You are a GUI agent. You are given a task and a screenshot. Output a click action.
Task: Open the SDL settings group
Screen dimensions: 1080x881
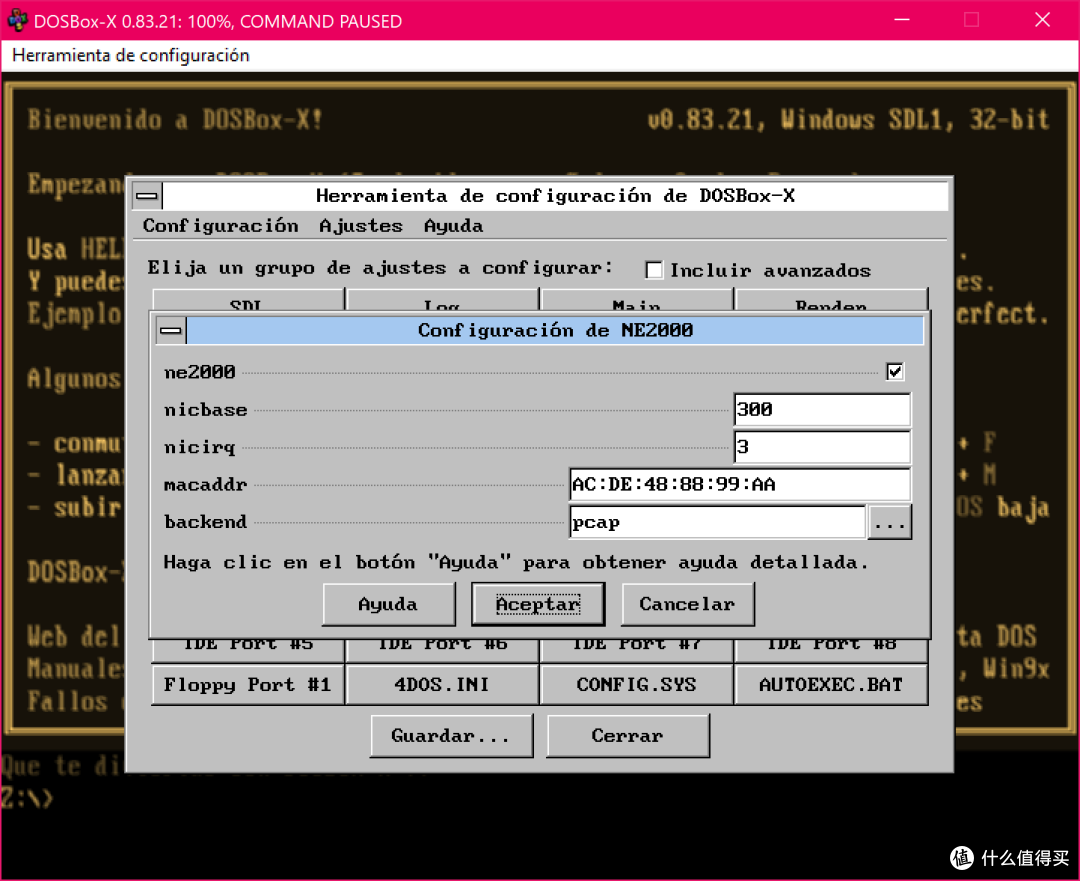click(246, 305)
